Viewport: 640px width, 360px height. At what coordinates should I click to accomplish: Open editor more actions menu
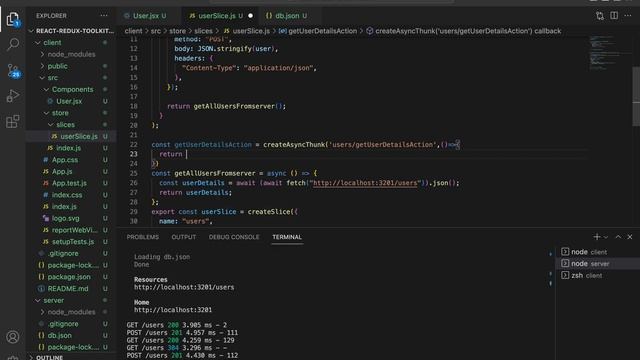point(628,16)
